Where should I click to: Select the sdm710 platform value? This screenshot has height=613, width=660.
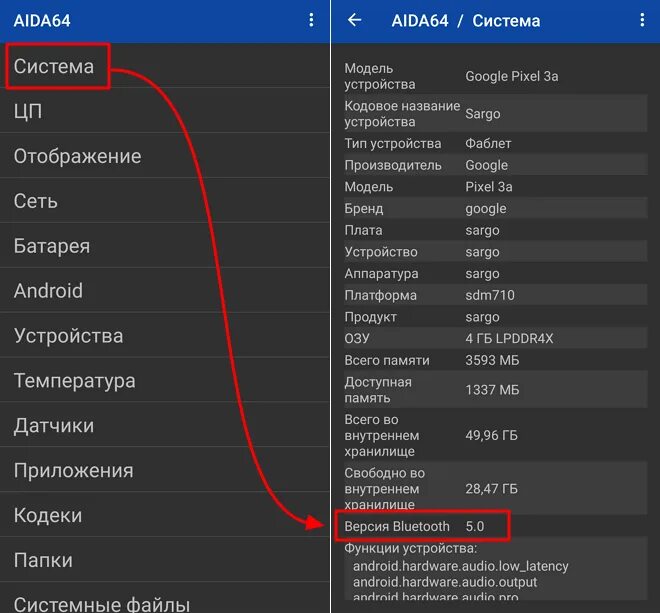click(490, 295)
